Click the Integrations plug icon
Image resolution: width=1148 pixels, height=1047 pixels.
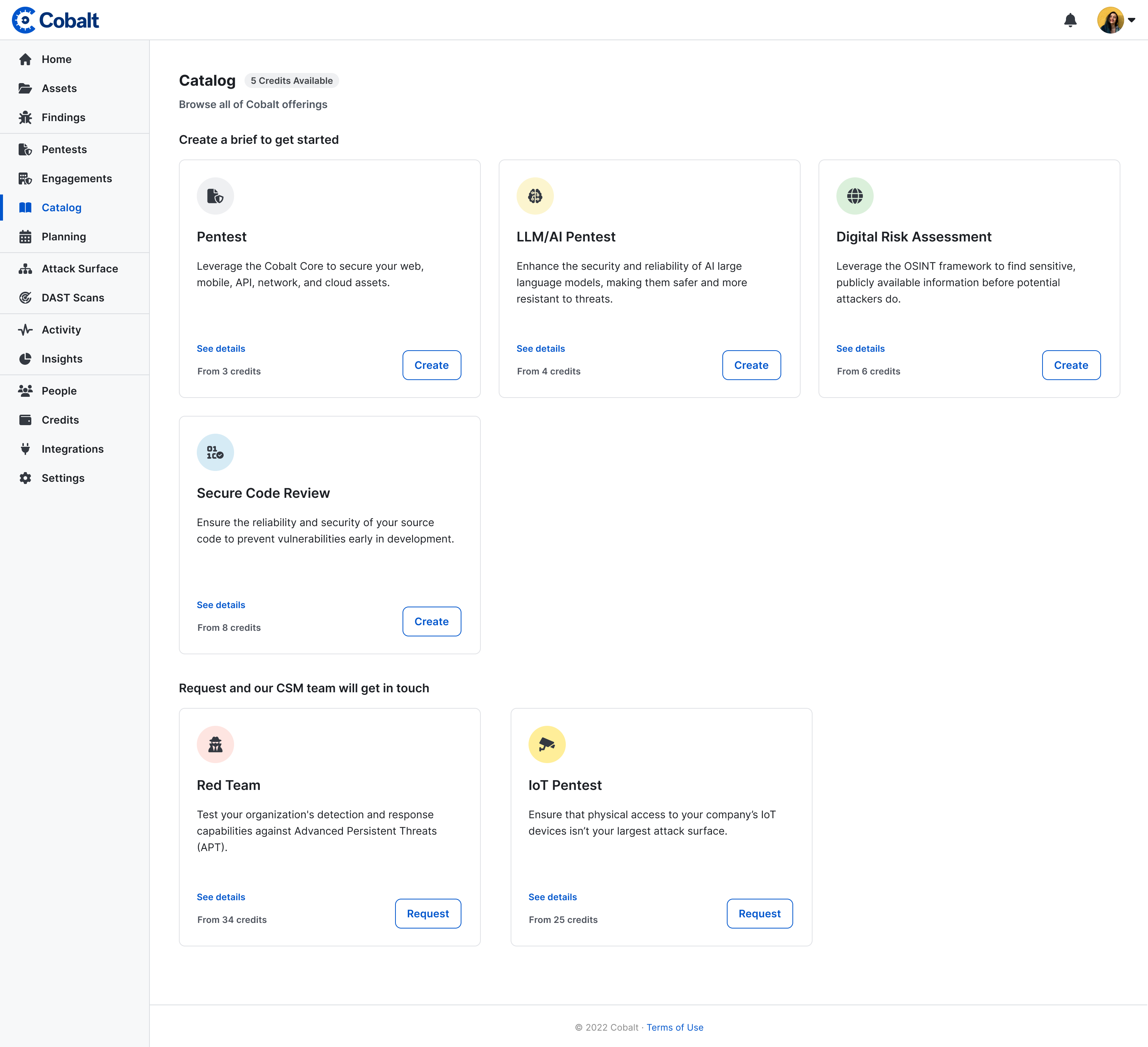point(25,449)
